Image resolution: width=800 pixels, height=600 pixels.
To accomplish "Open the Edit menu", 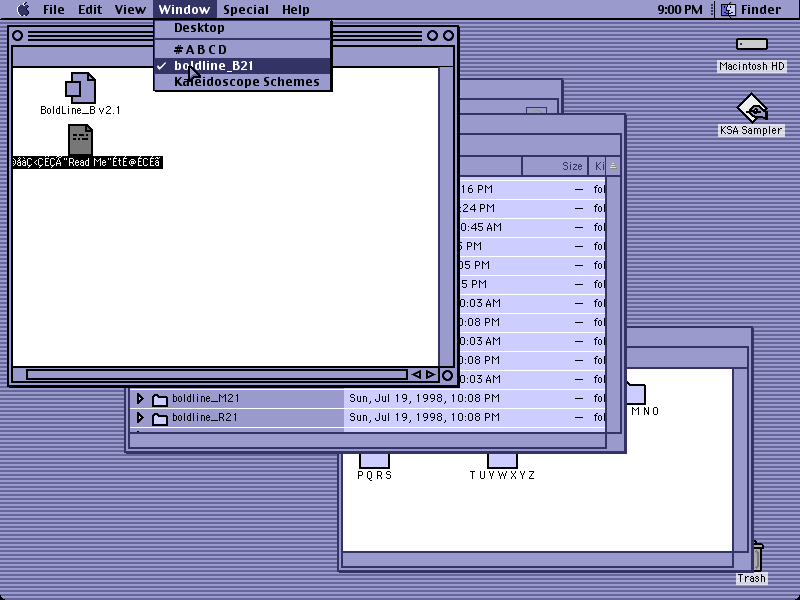I will [x=90, y=9].
